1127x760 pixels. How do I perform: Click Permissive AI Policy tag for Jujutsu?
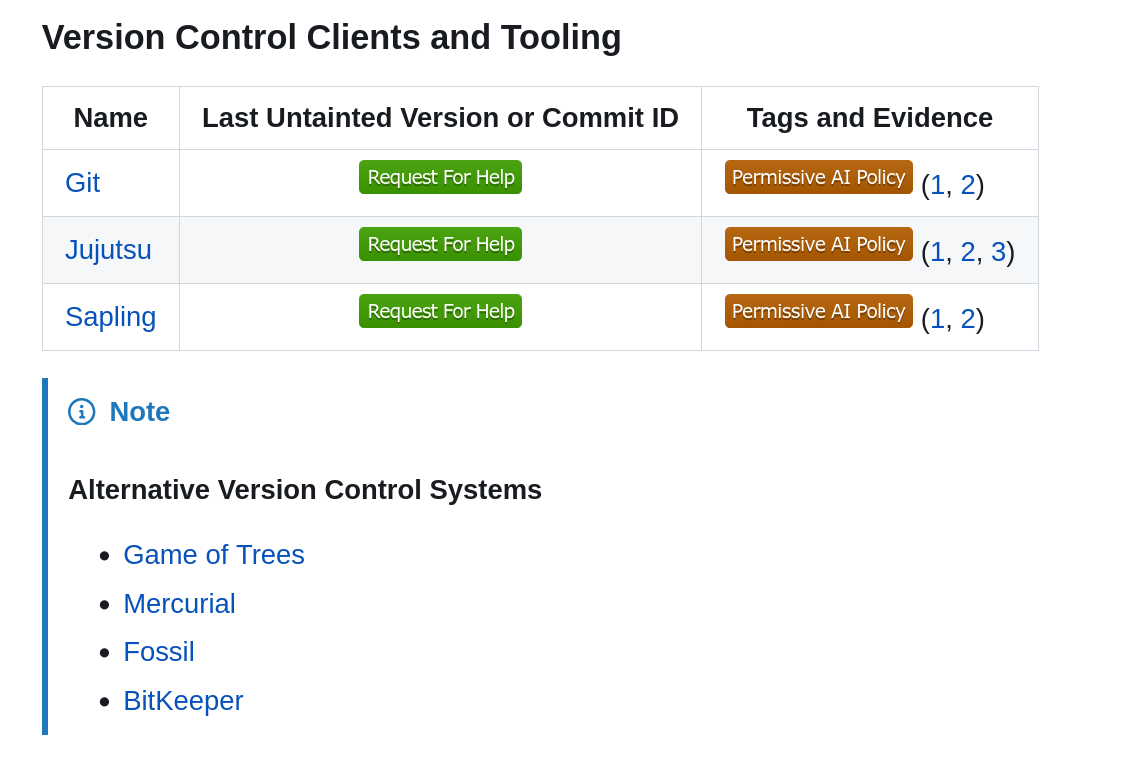pyautogui.click(x=819, y=244)
